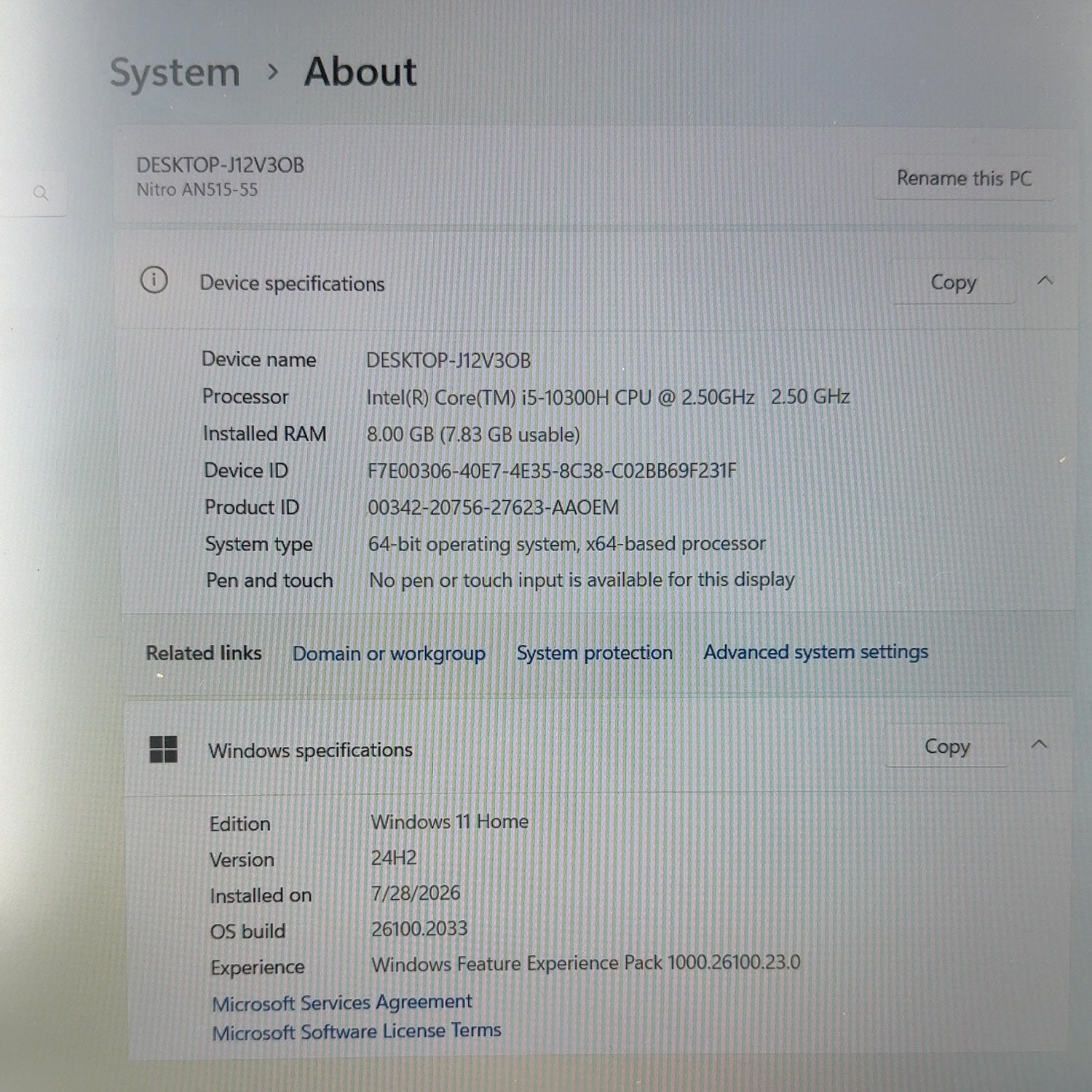Image resolution: width=1092 pixels, height=1092 pixels.
Task: Click the Device specifications info icon
Action: [x=154, y=280]
